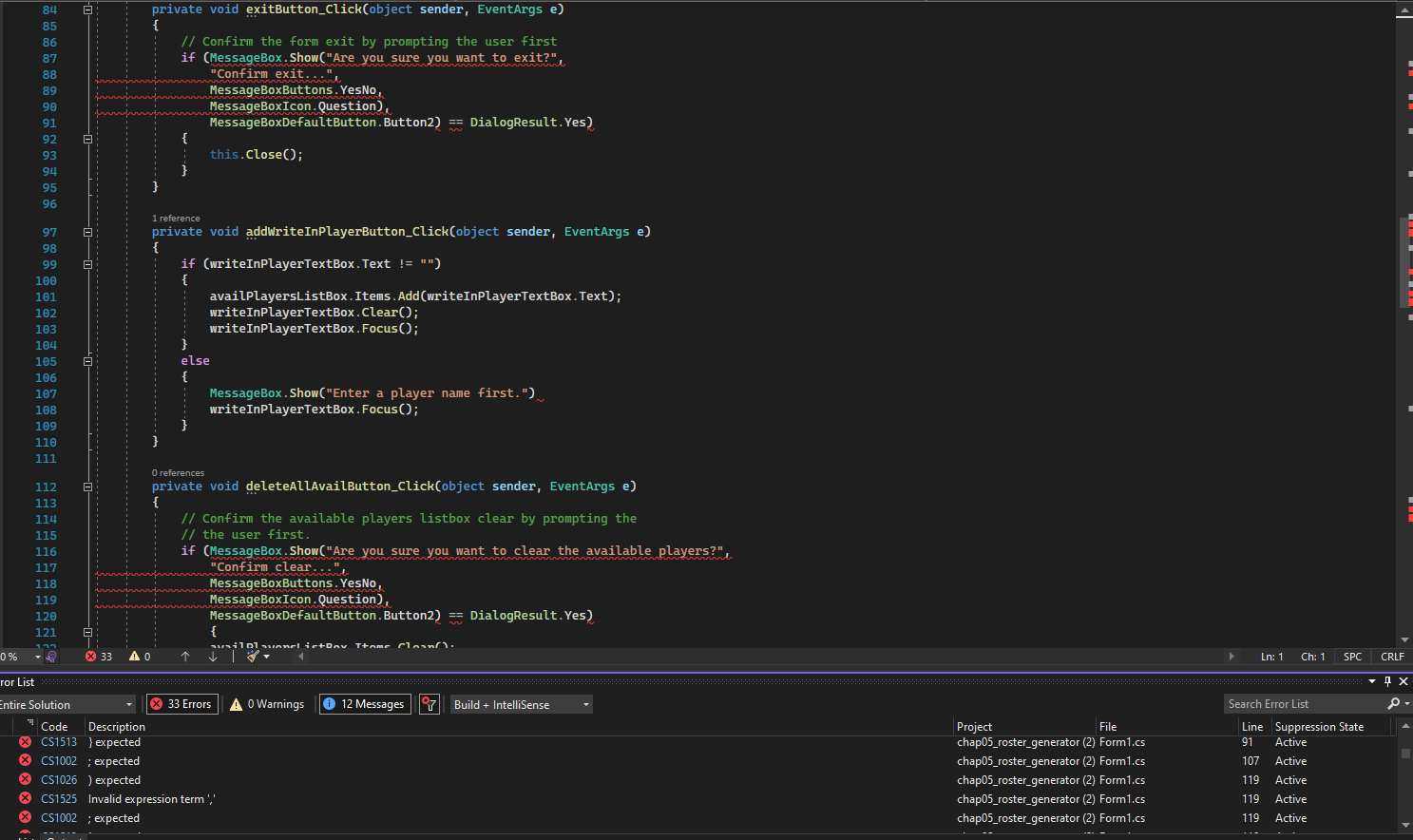This screenshot has width=1413, height=840.
Task: Sort errors by Code column
Action: (54, 727)
